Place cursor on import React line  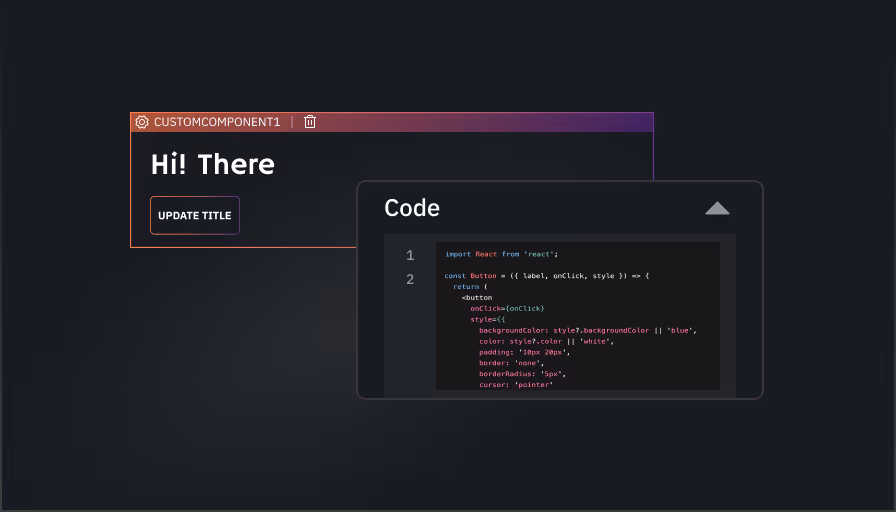tap(501, 254)
